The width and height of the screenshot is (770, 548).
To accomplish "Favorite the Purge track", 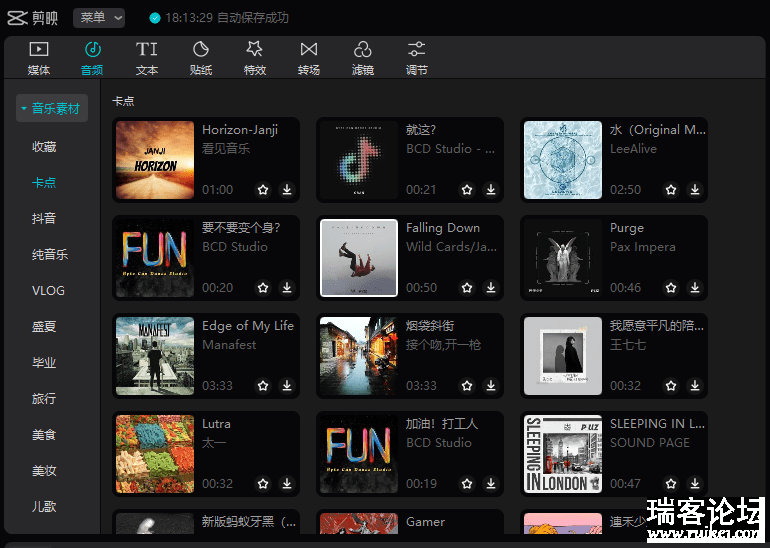I will click(671, 287).
